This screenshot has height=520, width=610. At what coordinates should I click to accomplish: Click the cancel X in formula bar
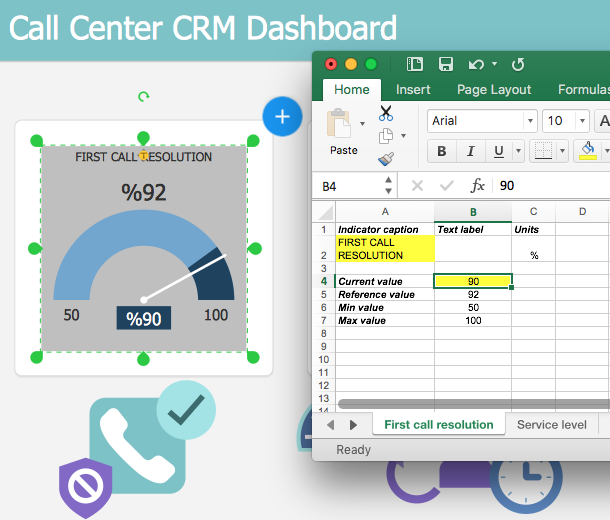[417, 186]
